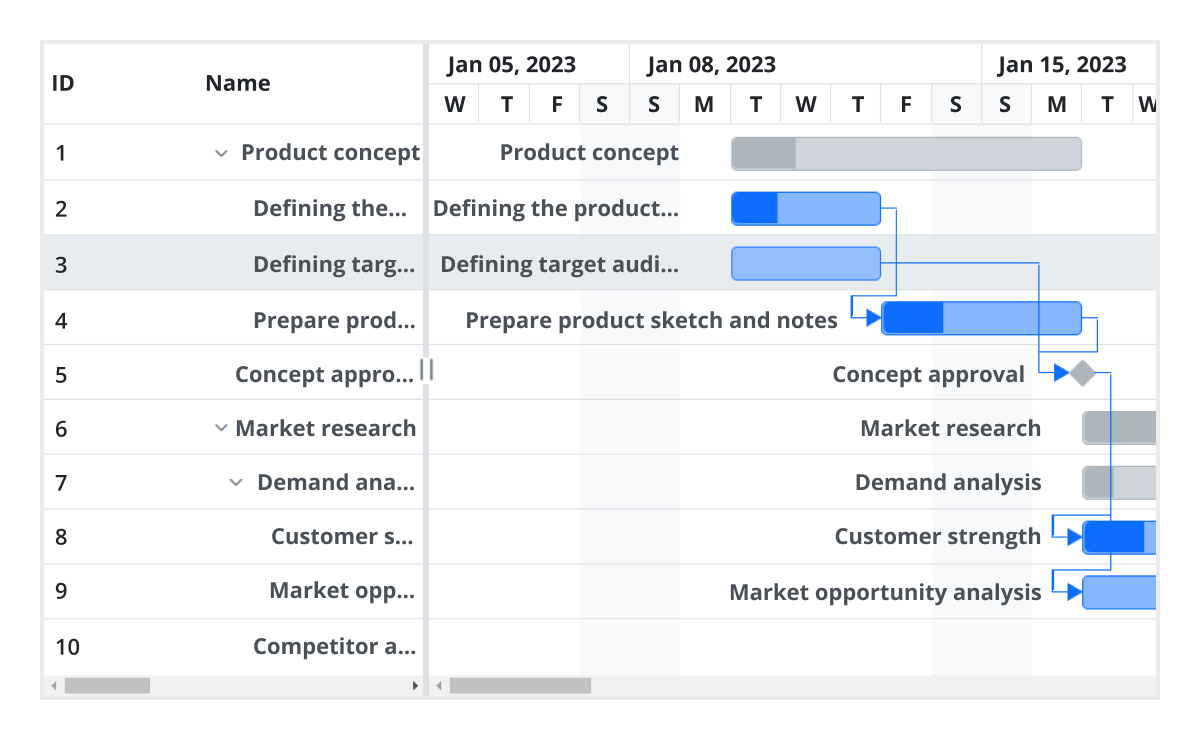Click the left arrow of the chart scrollbar
Screen dimensions: 1200x740
click(438, 686)
